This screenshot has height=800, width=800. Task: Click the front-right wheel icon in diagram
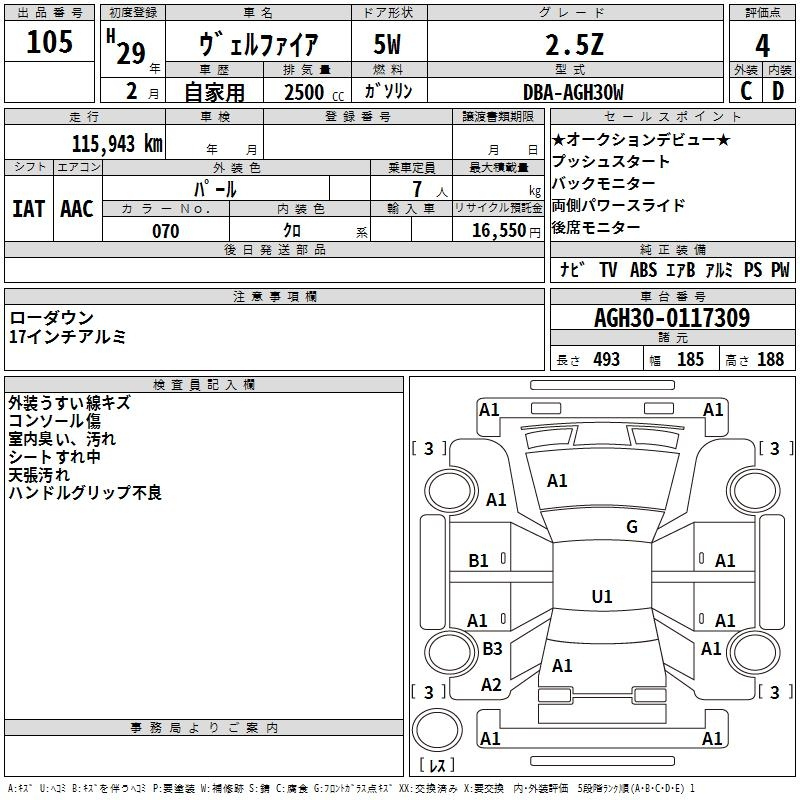753,491
